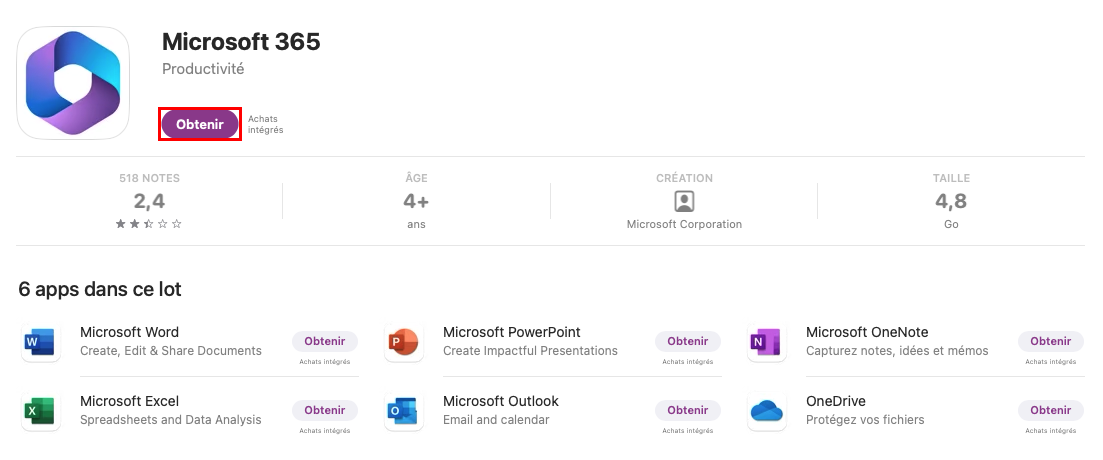Click 'Protégez vos fichiers' subtitle
This screenshot has width=1103, height=460.
click(x=865, y=419)
